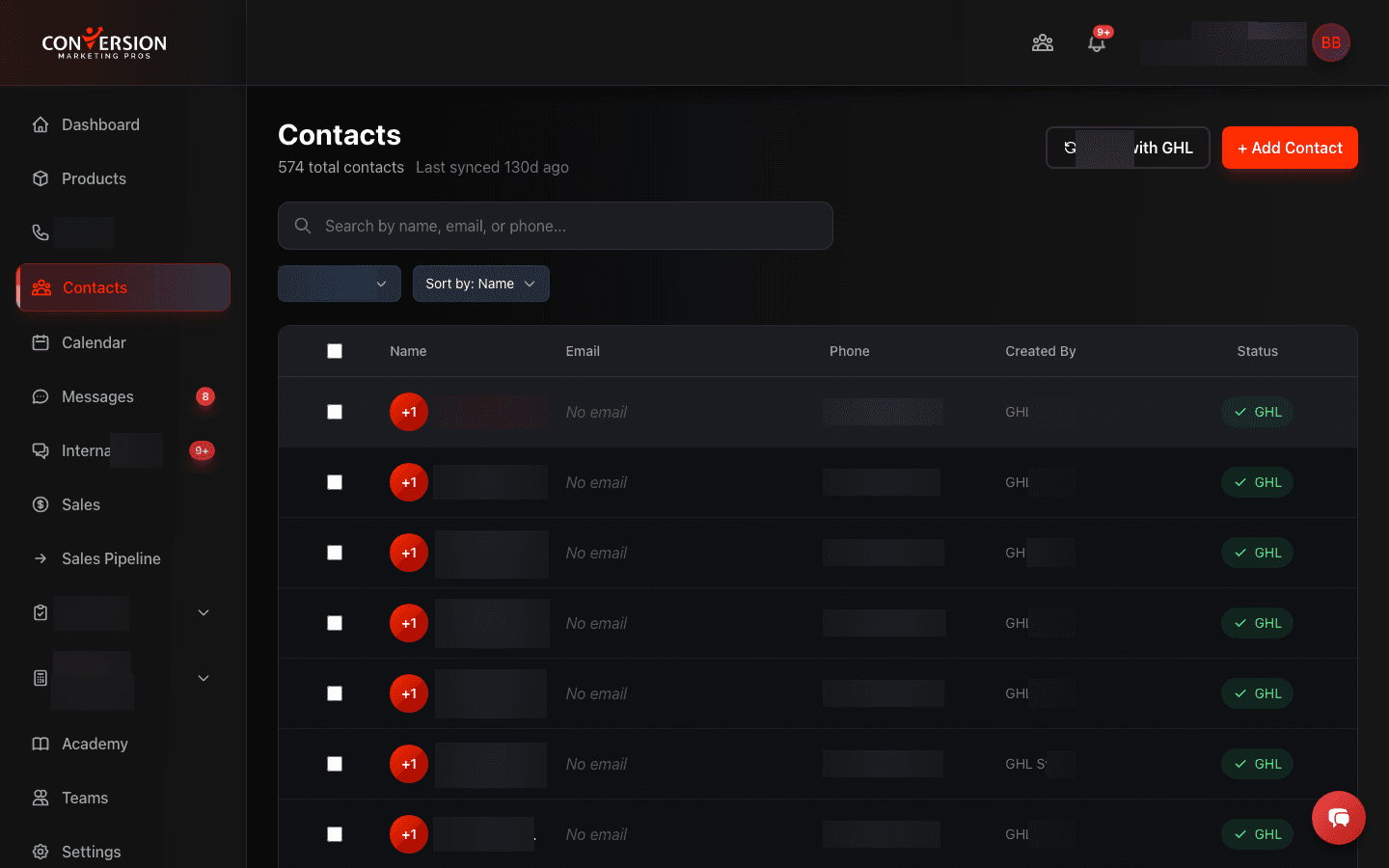Go to the Academy section
The width and height of the screenshot is (1389, 868).
(95, 744)
